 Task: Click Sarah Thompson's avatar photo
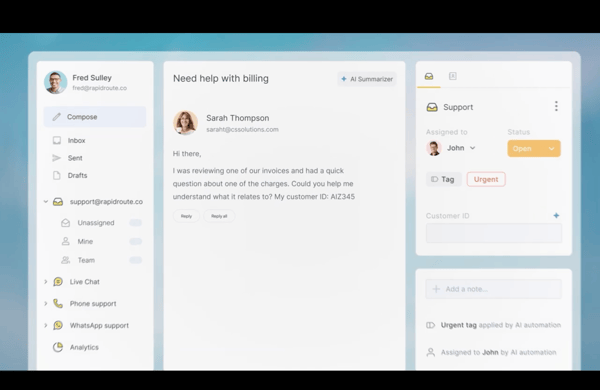click(x=186, y=123)
